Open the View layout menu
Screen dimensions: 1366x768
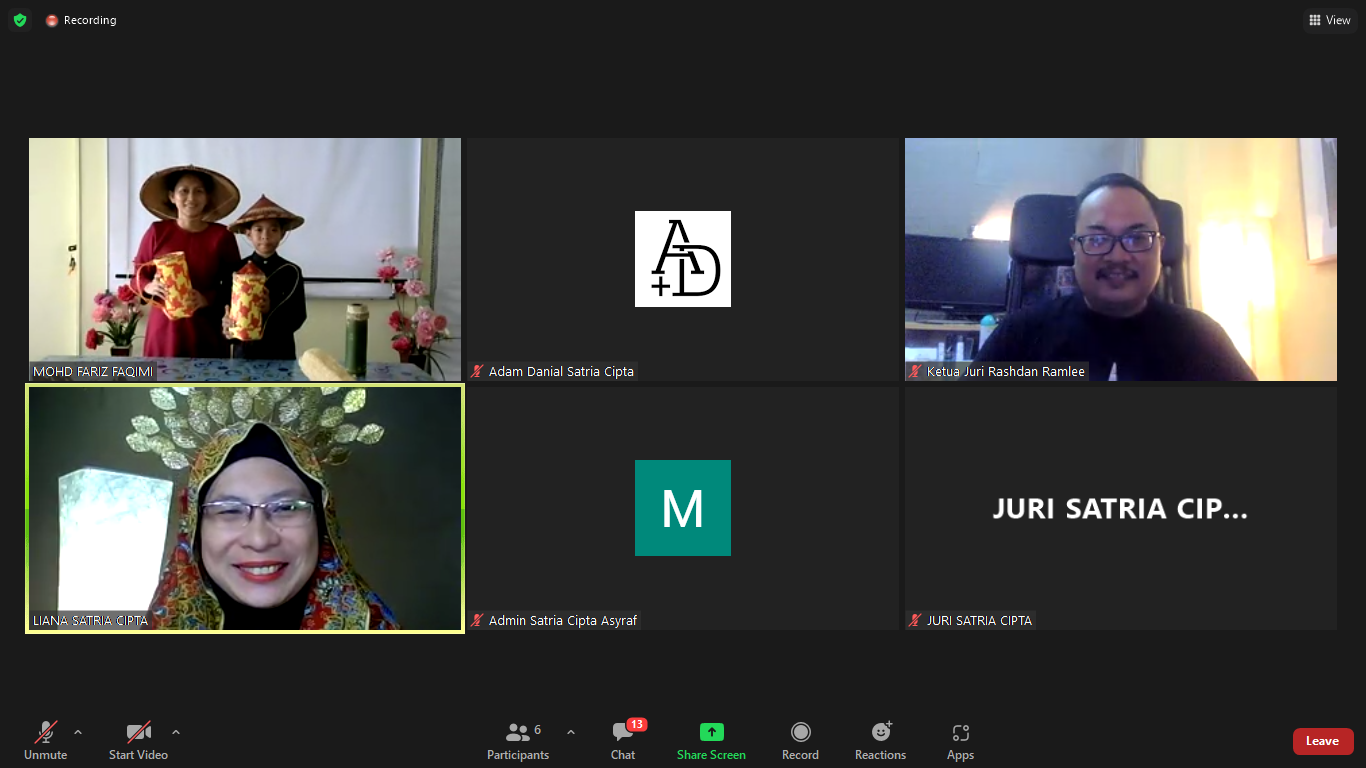click(1329, 20)
